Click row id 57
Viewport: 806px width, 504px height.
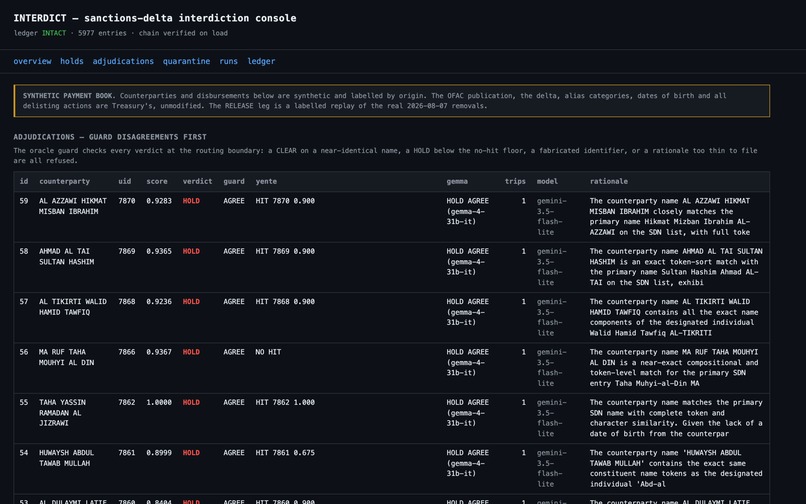(x=24, y=302)
